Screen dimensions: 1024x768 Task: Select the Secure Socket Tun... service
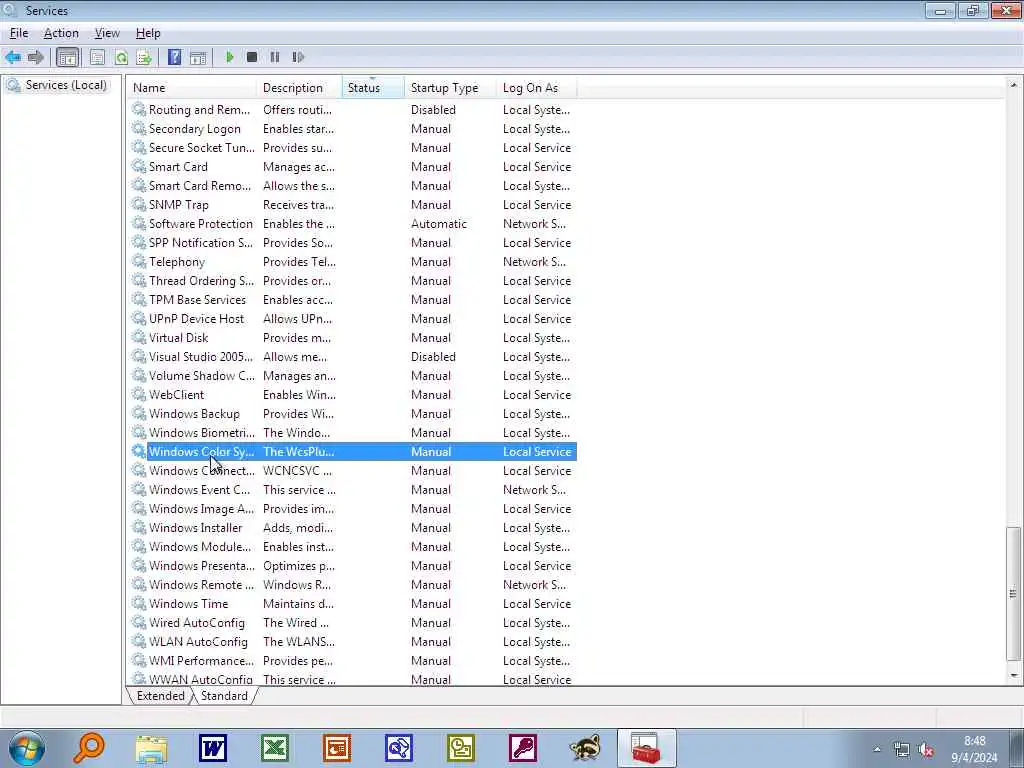pos(353,148)
